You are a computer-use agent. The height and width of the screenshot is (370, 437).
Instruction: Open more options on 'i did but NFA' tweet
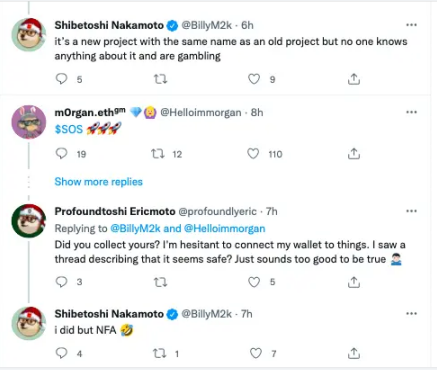pos(412,314)
